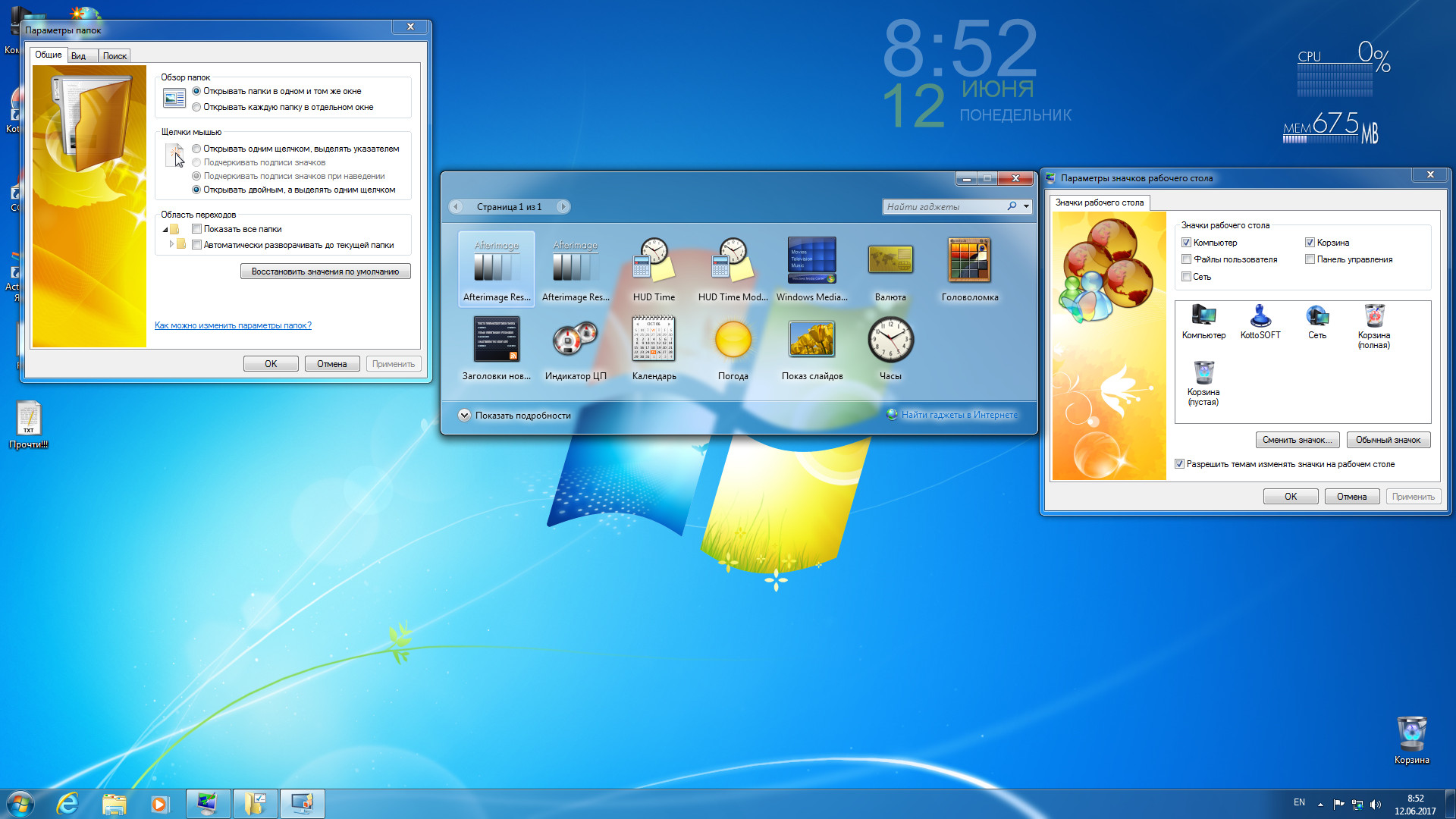Switch to the Поиск tab
The width and height of the screenshot is (1456, 819).
pos(115,56)
